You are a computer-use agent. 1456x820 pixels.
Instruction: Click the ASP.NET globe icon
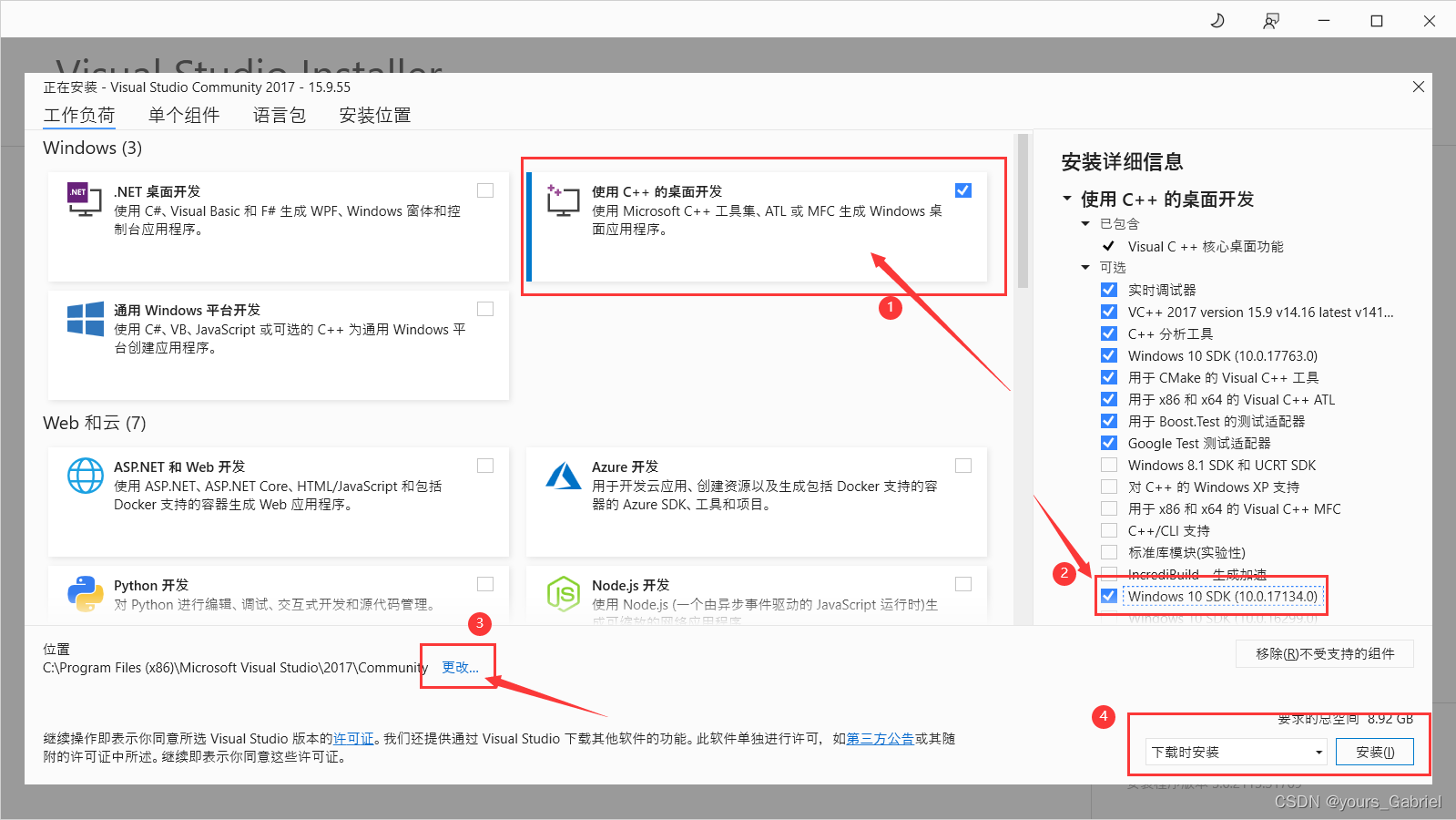click(x=85, y=476)
